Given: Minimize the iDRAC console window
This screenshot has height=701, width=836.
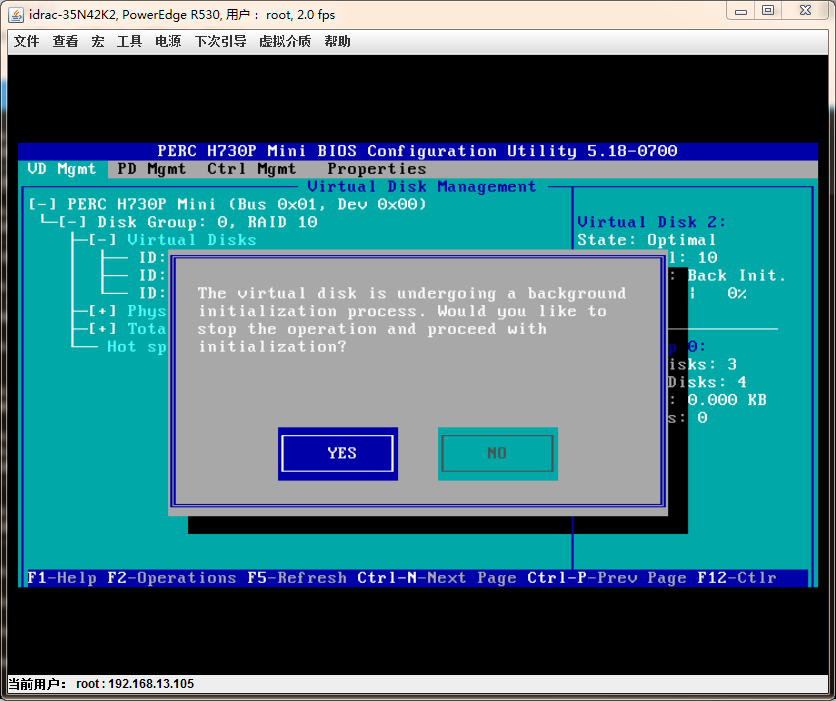Looking at the screenshot, I should click(x=741, y=11).
